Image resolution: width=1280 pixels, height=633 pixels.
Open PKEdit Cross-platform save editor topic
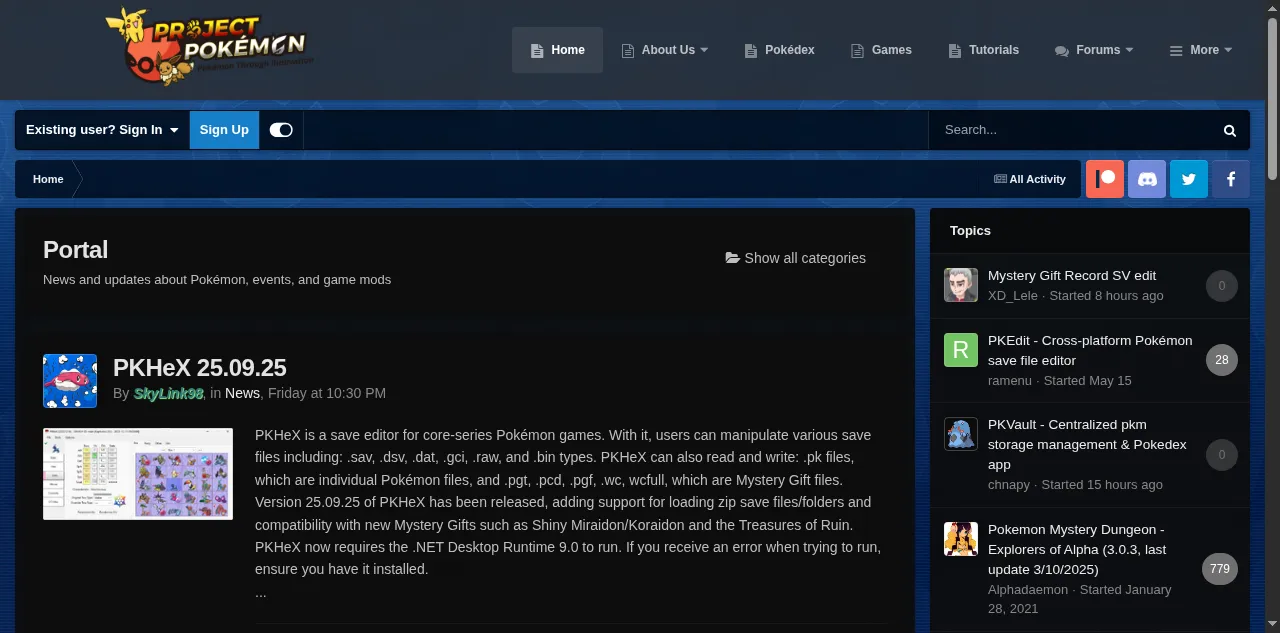pyautogui.click(x=1090, y=350)
